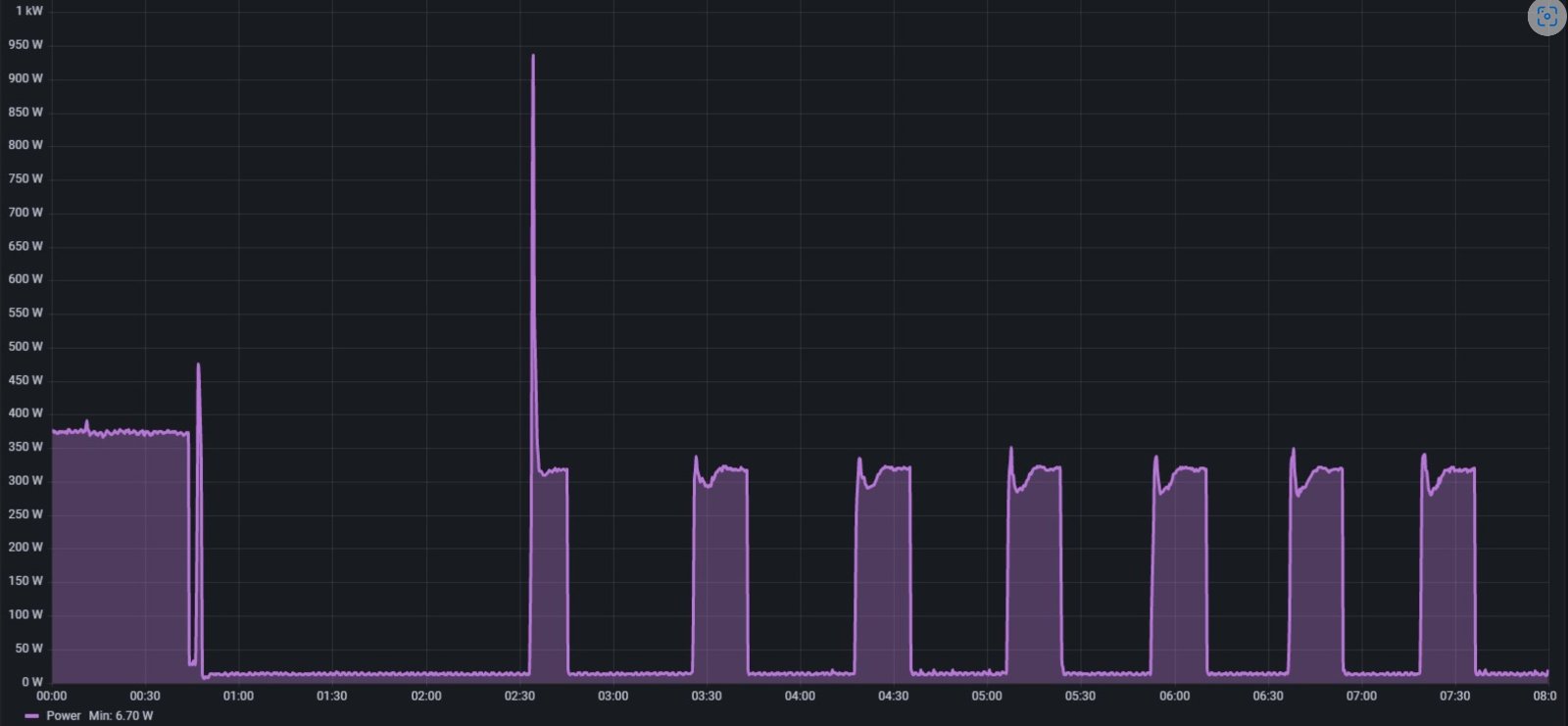
Task: Click the power pulse starting near 03:30
Action: click(720, 568)
